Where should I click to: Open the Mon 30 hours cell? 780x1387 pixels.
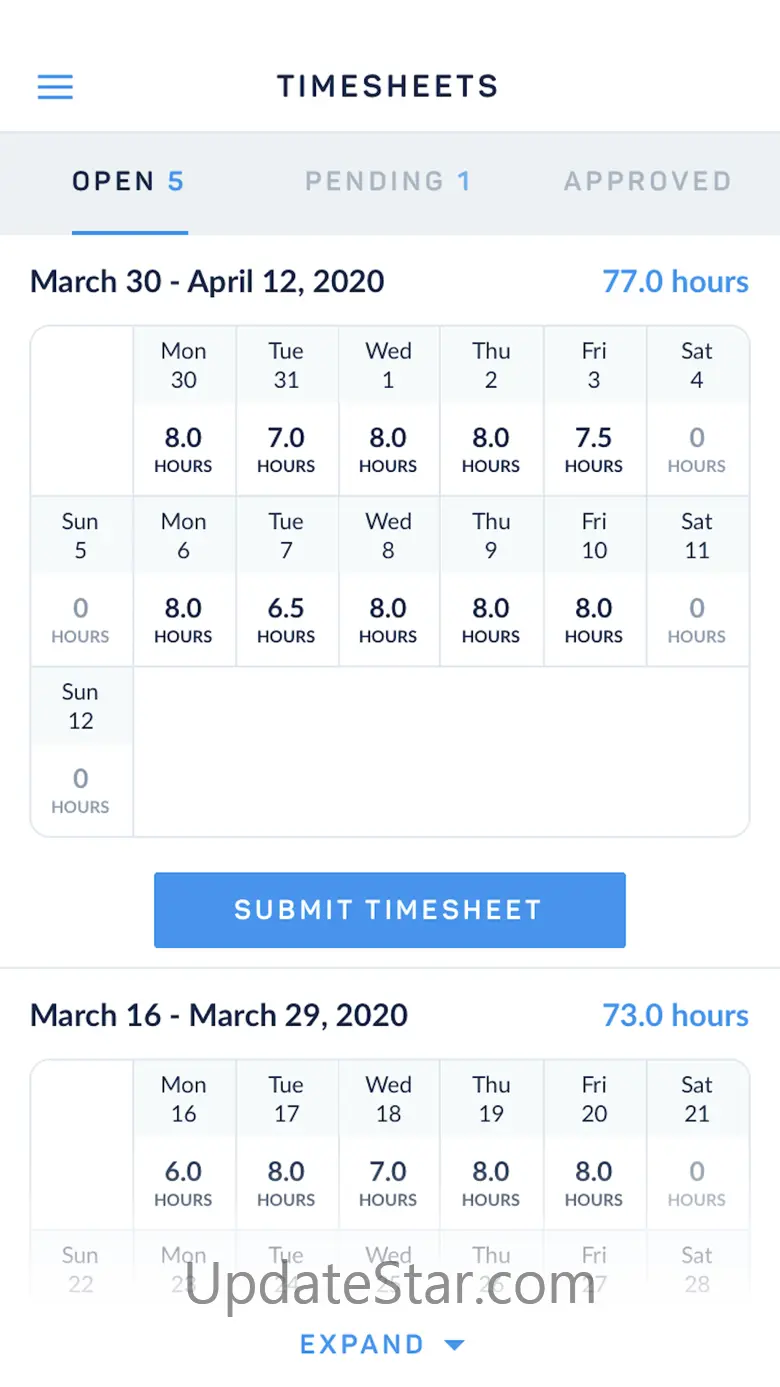184,410
